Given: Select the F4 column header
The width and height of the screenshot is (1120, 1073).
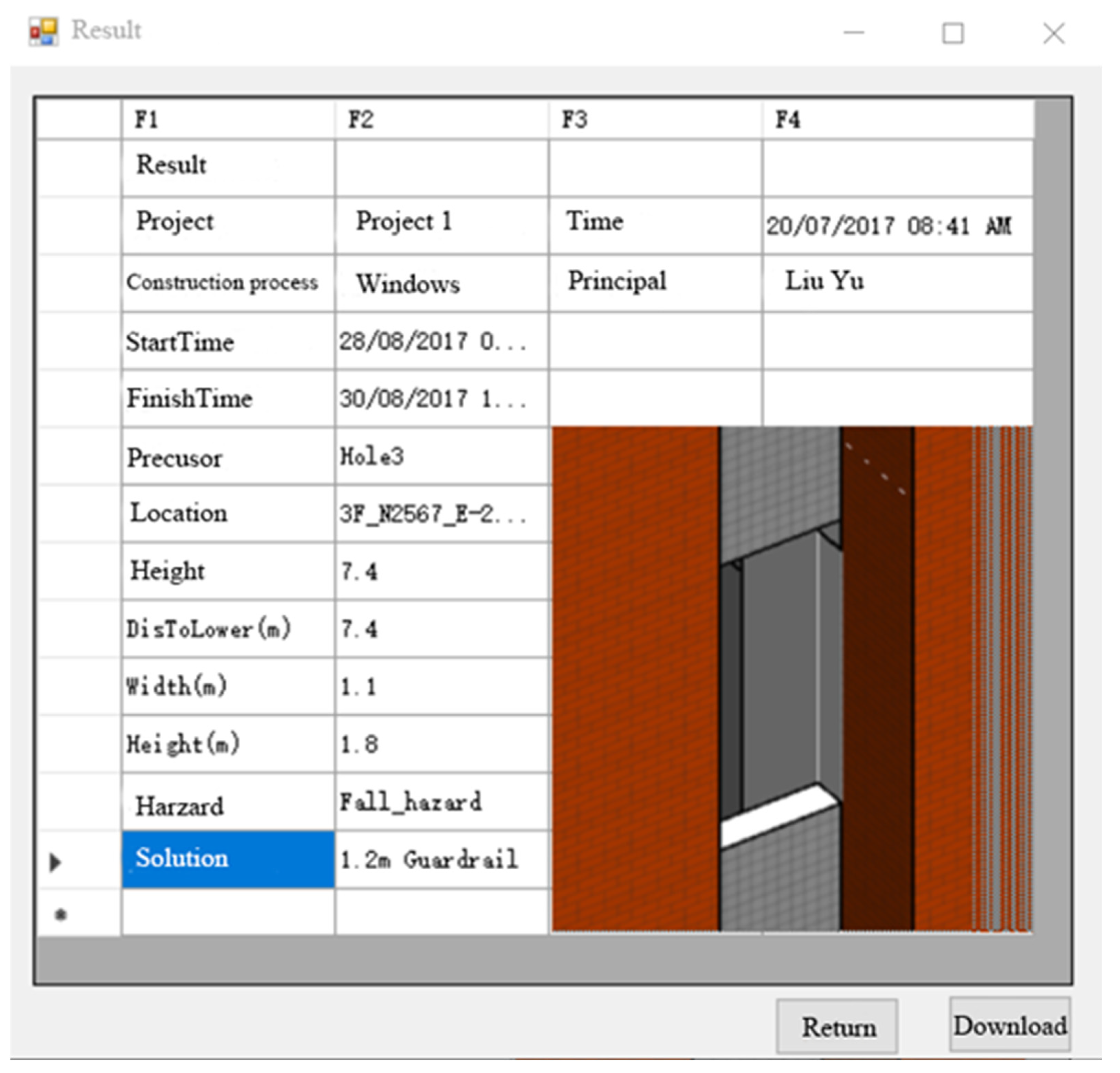Looking at the screenshot, I should click(897, 120).
